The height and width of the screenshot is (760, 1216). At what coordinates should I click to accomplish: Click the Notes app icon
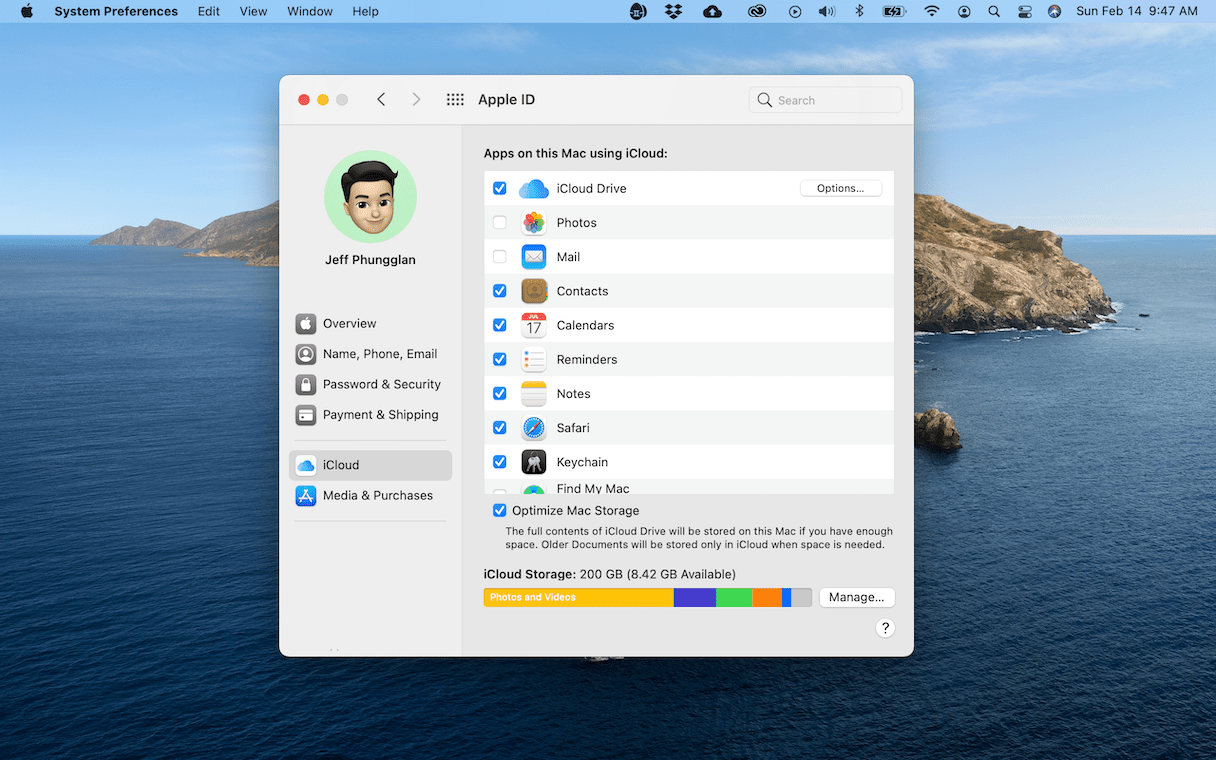(534, 393)
